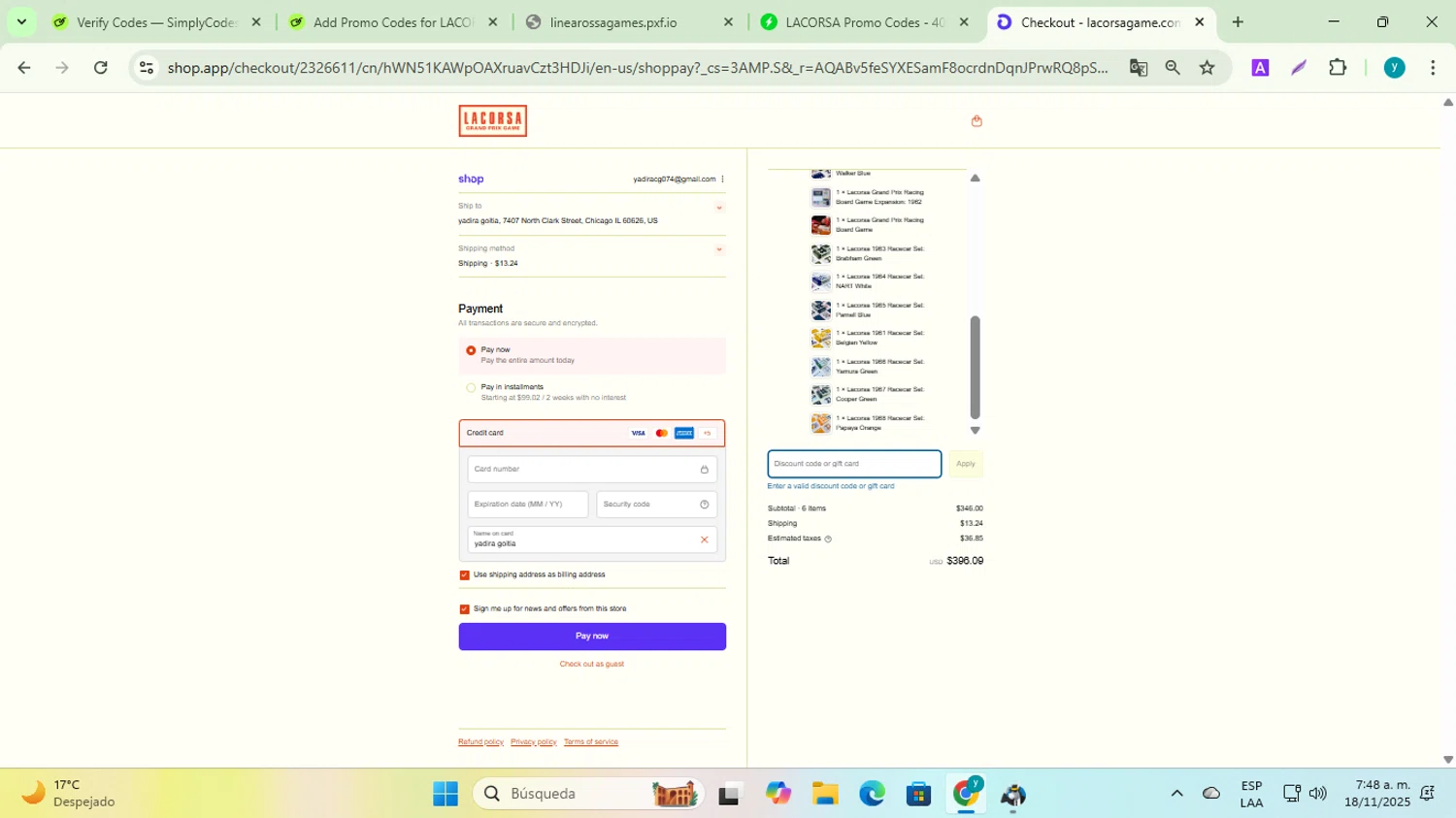Click the order list scroll-down arrow

click(x=976, y=430)
